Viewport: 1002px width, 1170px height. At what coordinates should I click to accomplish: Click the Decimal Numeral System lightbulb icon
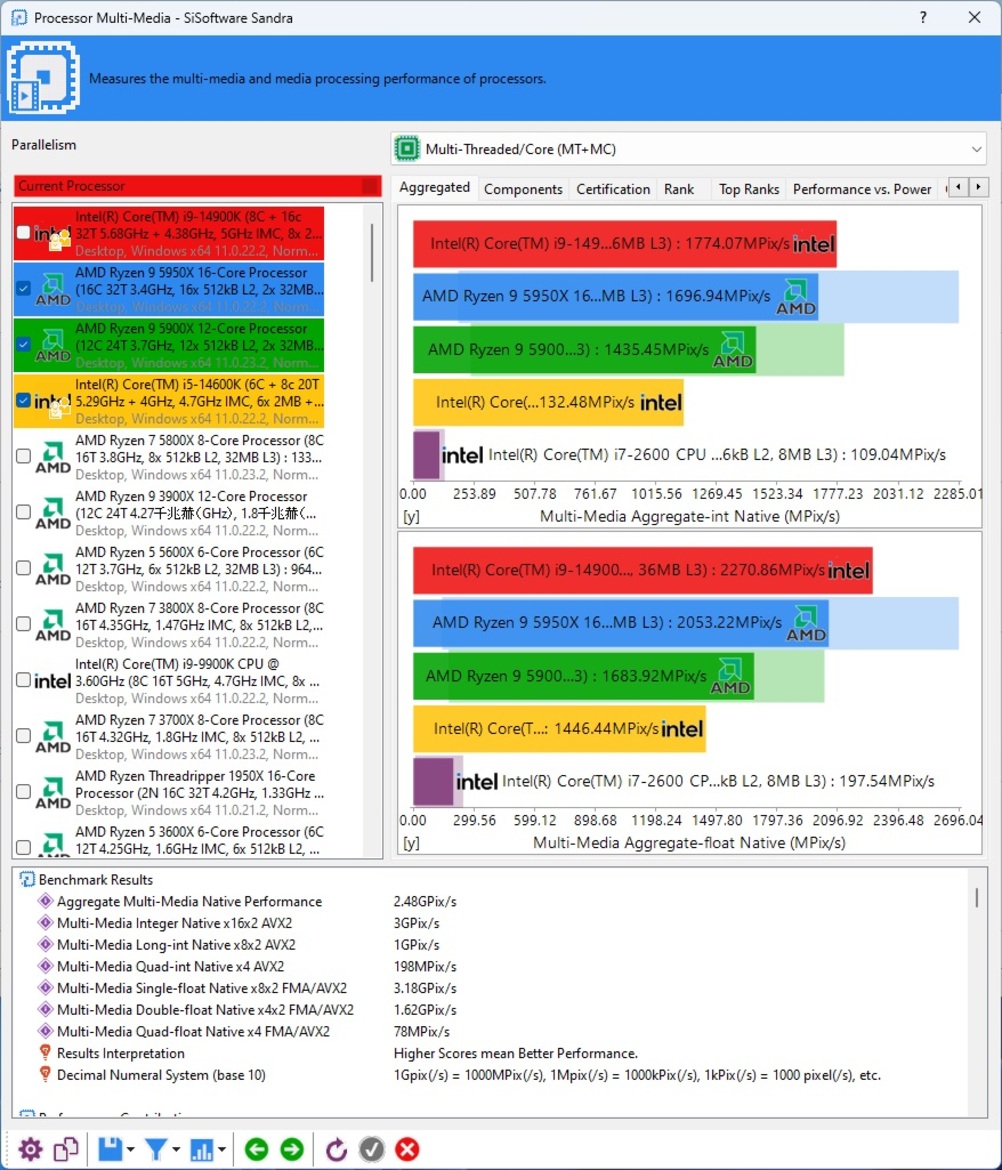[x=45, y=1074]
